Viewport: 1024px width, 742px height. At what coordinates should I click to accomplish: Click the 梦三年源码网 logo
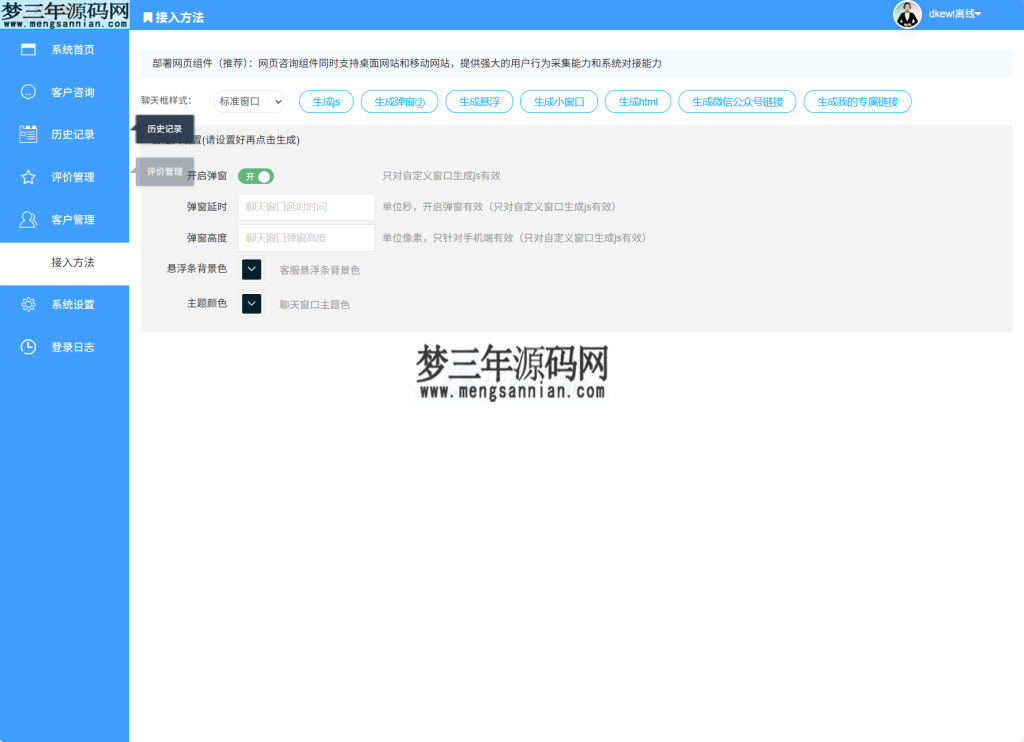(x=64, y=13)
